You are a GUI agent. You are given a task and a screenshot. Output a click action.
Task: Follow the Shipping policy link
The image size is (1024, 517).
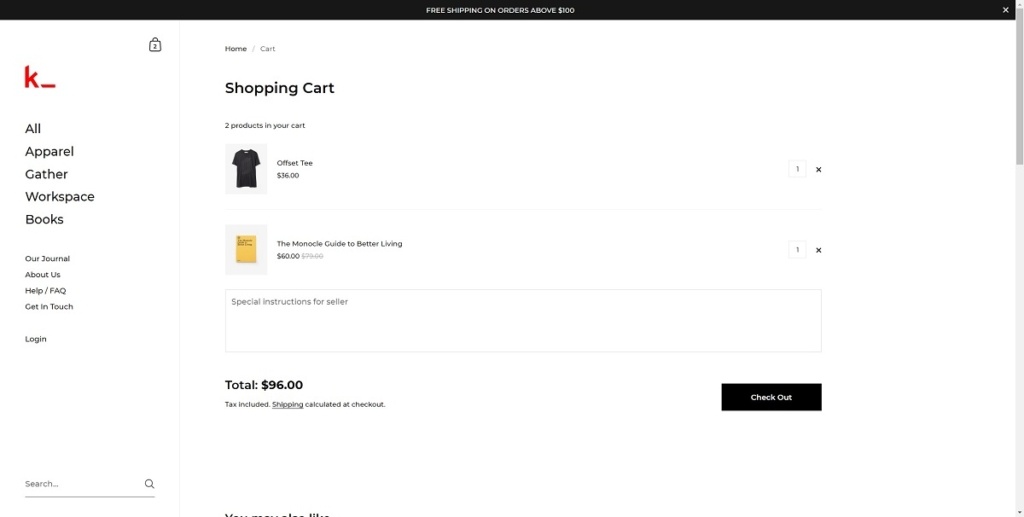click(287, 405)
